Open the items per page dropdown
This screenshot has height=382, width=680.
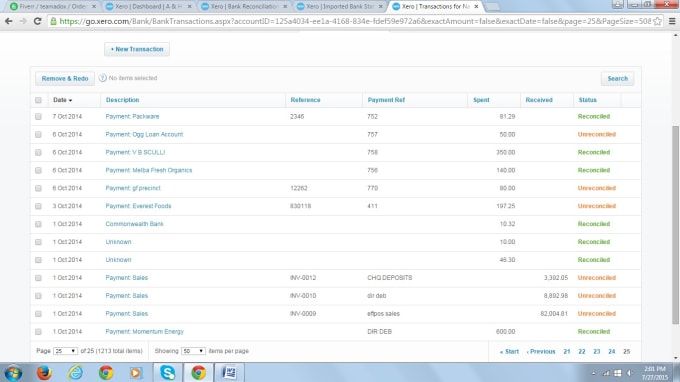pyautogui.click(x=193, y=351)
